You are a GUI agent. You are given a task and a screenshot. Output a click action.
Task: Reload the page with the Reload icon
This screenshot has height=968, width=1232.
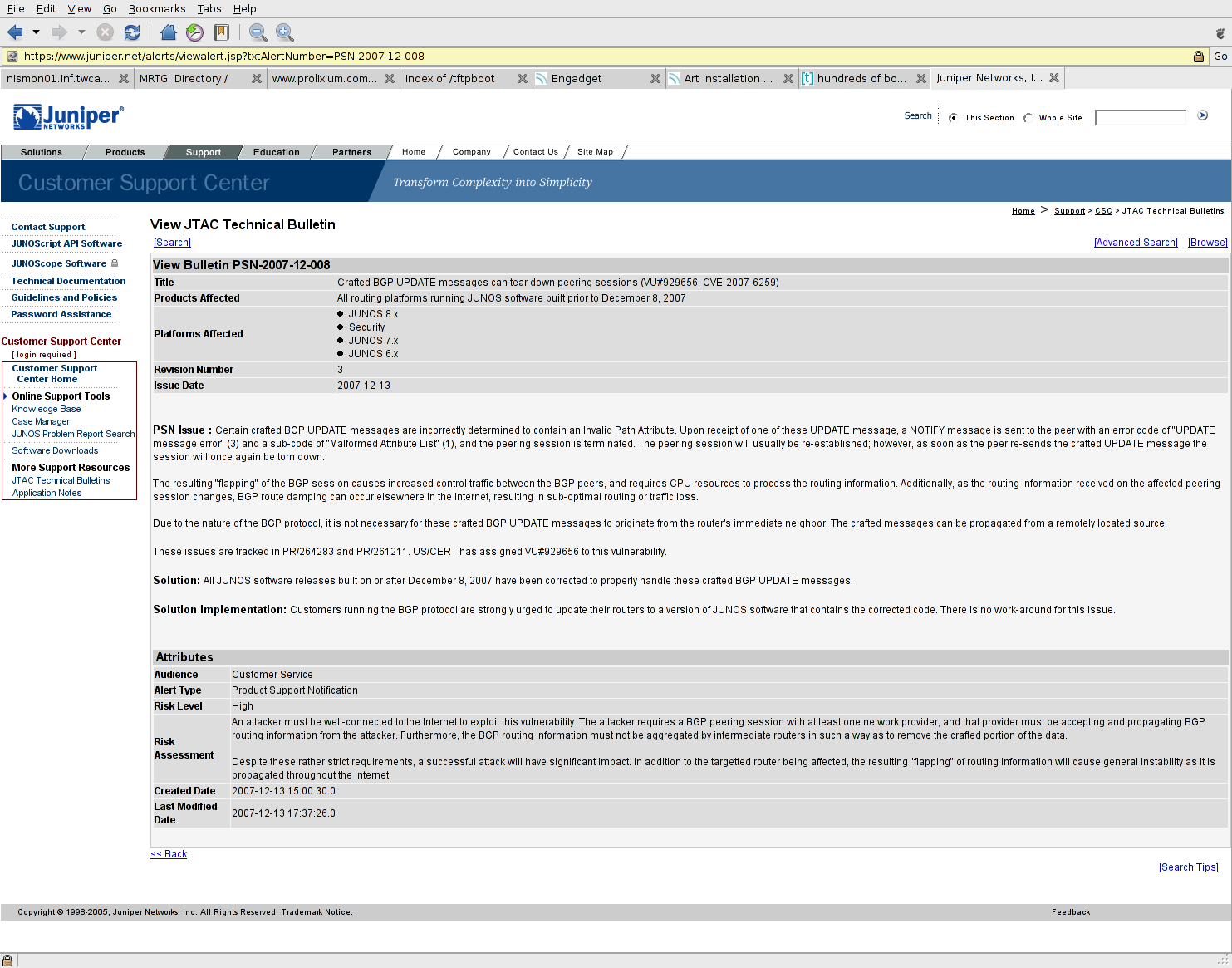[x=131, y=32]
